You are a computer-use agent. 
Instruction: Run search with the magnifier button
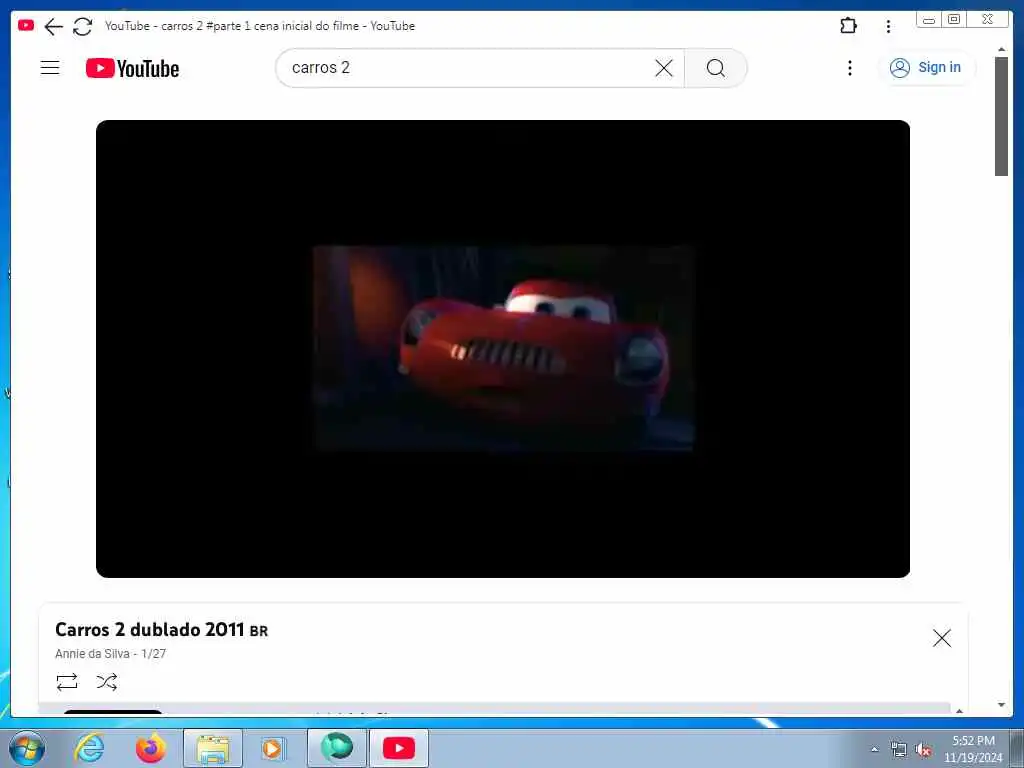pyautogui.click(x=716, y=68)
